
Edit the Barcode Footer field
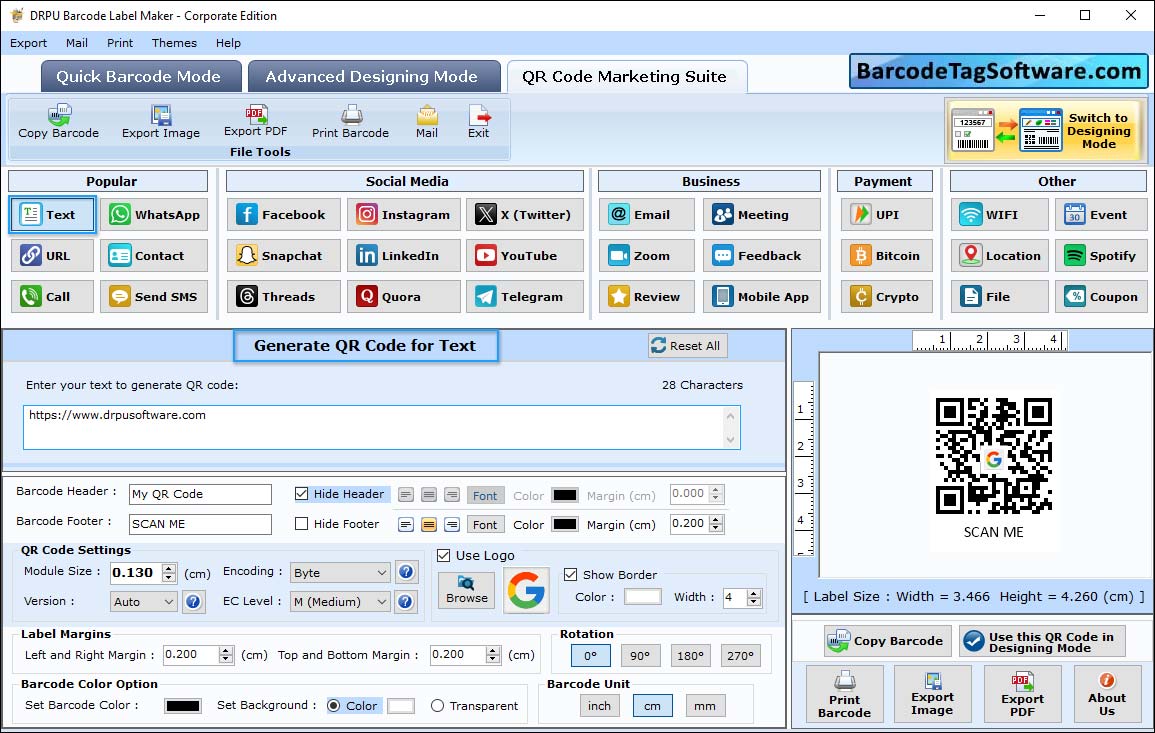point(200,524)
